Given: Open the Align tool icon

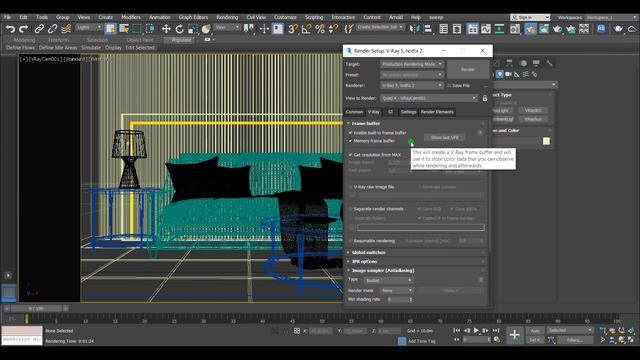Looking at the screenshot, I should [427, 29].
